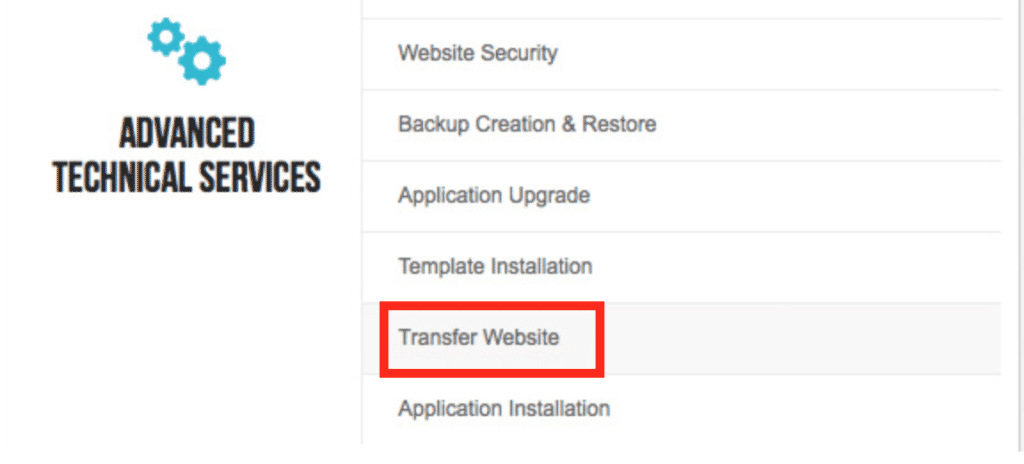The image size is (1024, 464).
Task: Click the ADVANCED heading word
Action: [x=187, y=133]
